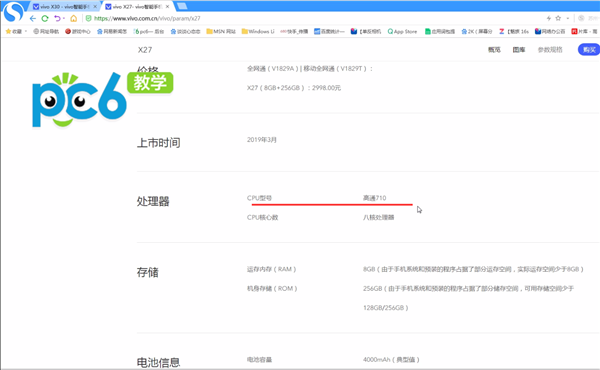Open the Windows Li bookmark folder
This screenshot has width=600, height=370.
tap(258, 31)
